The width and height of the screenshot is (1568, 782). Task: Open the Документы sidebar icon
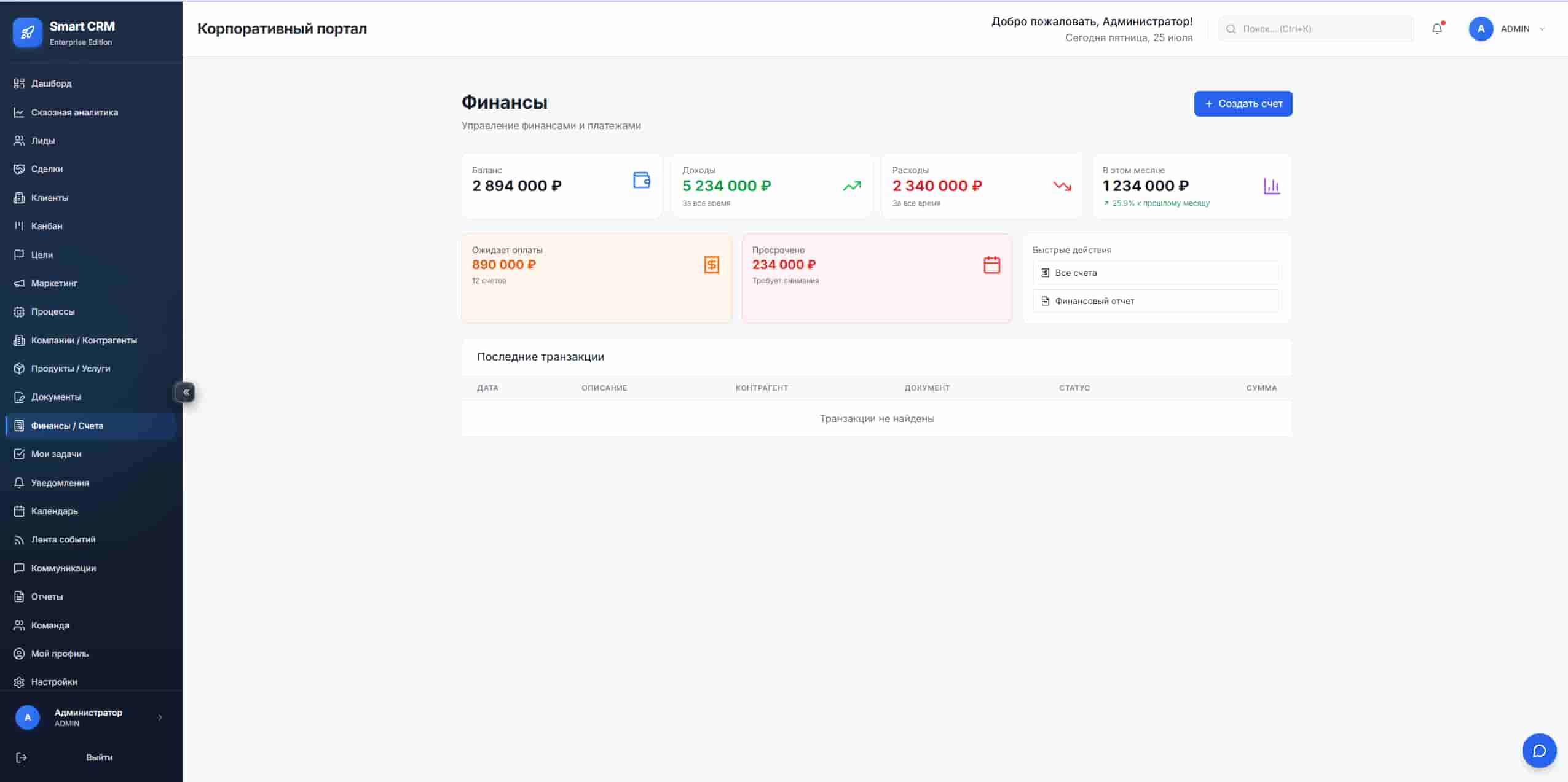pos(19,396)
